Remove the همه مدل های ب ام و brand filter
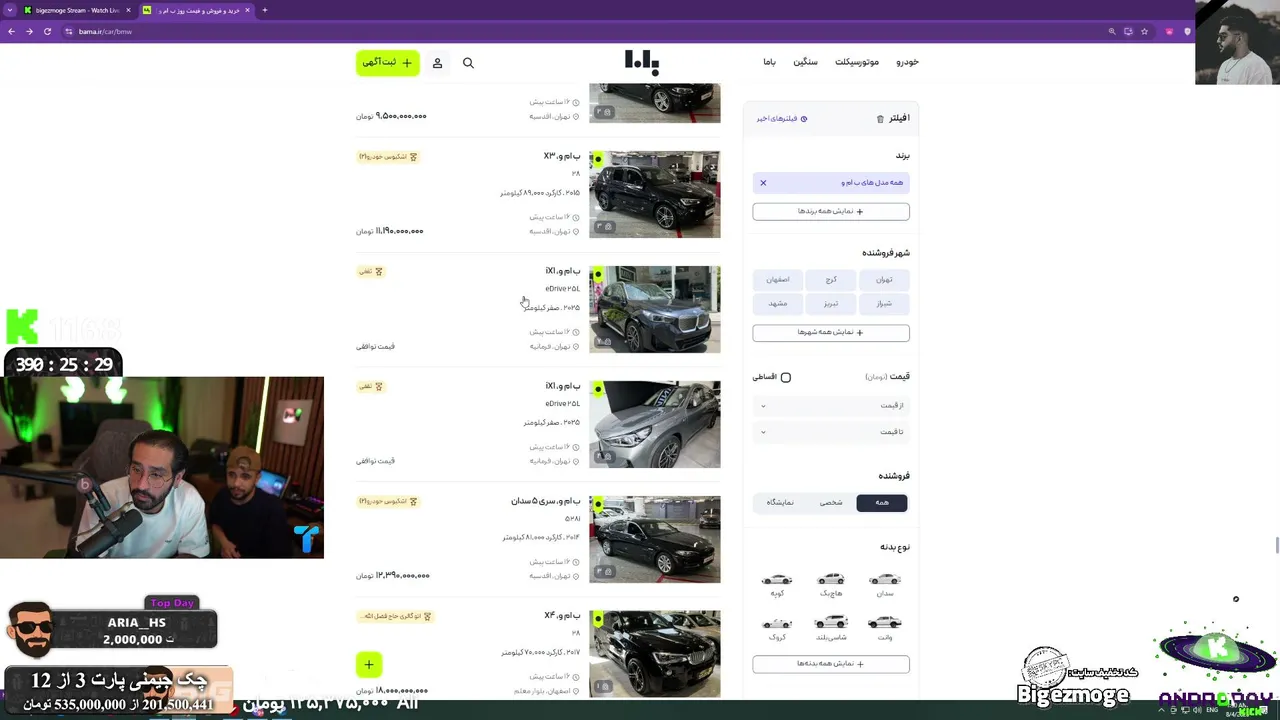Image resolution: width=1280 pixels, height=720 pixels. [x=763, y=183]
